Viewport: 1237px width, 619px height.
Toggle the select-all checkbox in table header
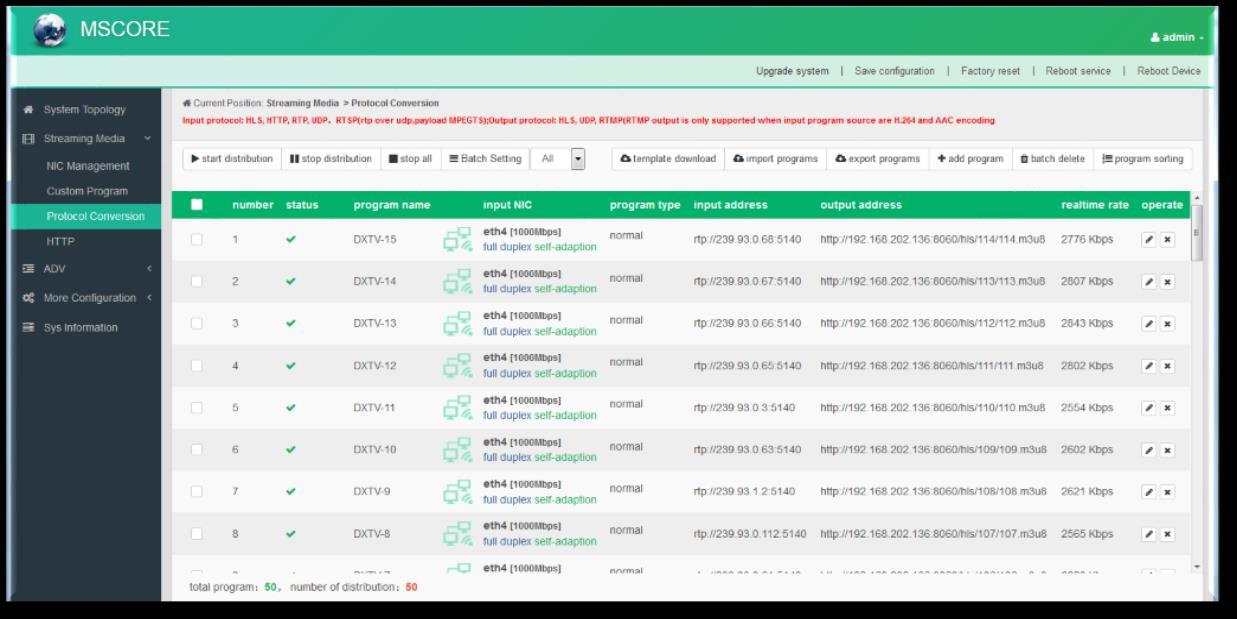click(197, 205)
